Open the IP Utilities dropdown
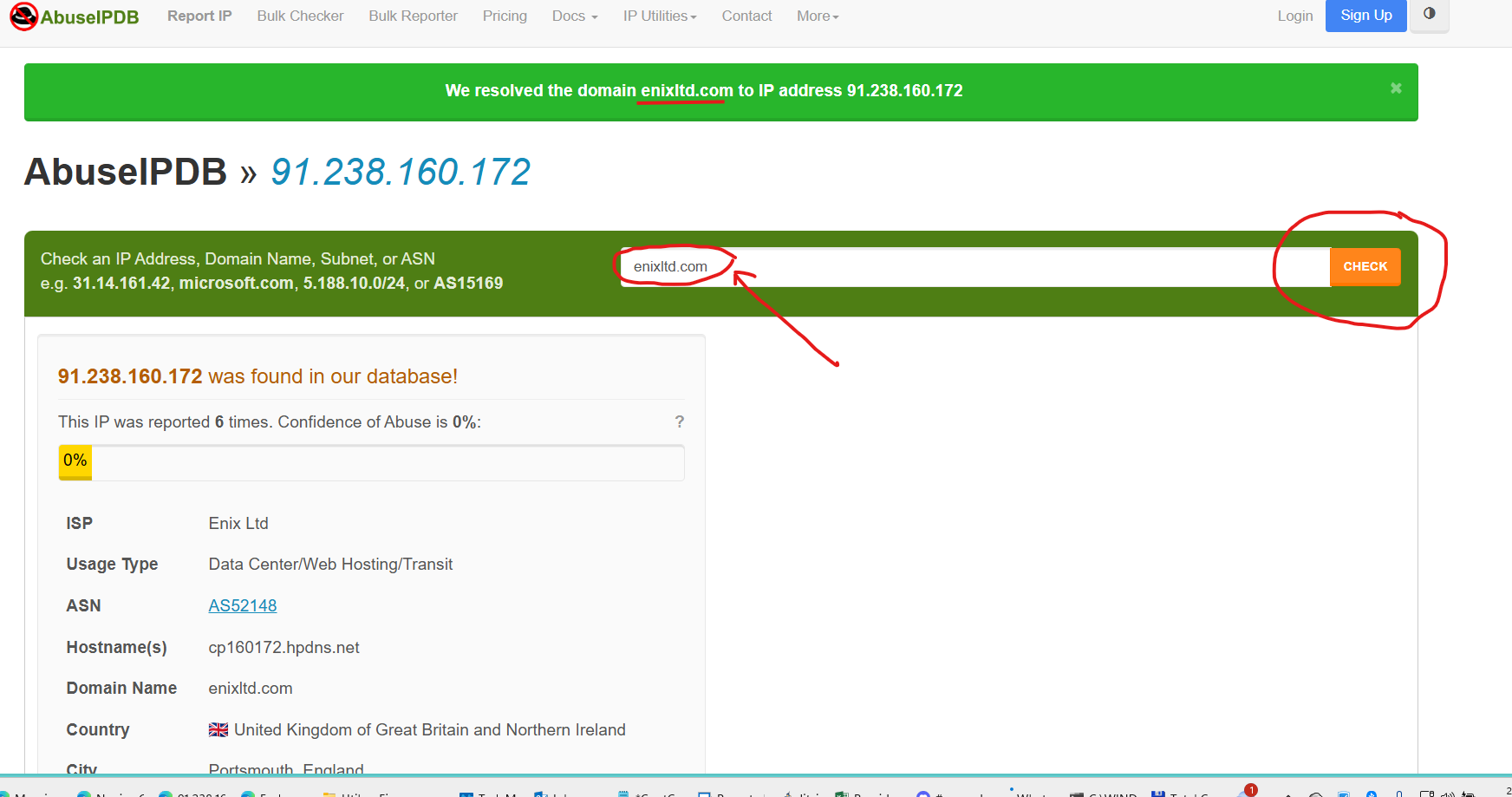This screenshot has width=1512, height=797. 659,16
